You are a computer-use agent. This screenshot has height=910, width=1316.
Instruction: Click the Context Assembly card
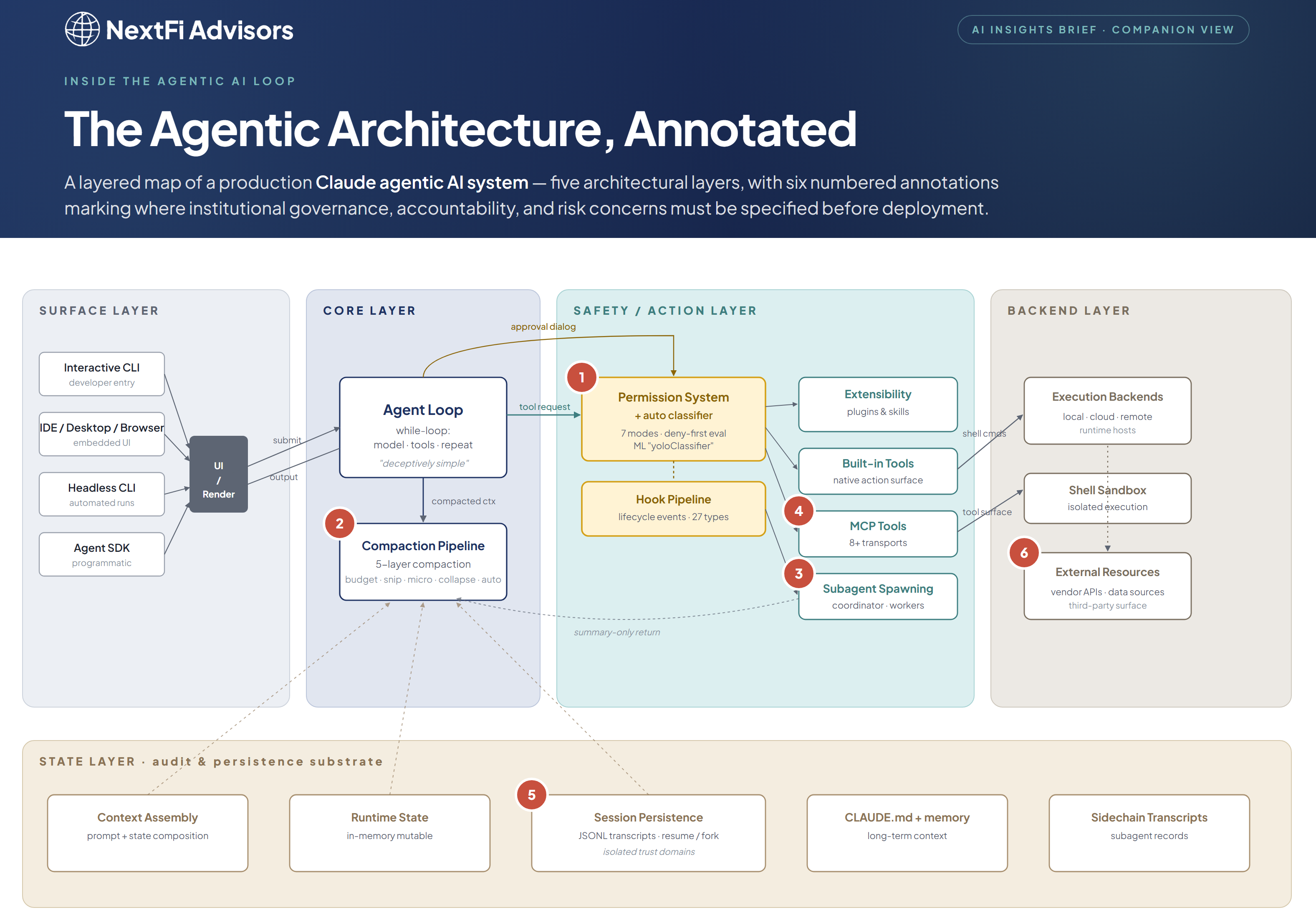148,833
